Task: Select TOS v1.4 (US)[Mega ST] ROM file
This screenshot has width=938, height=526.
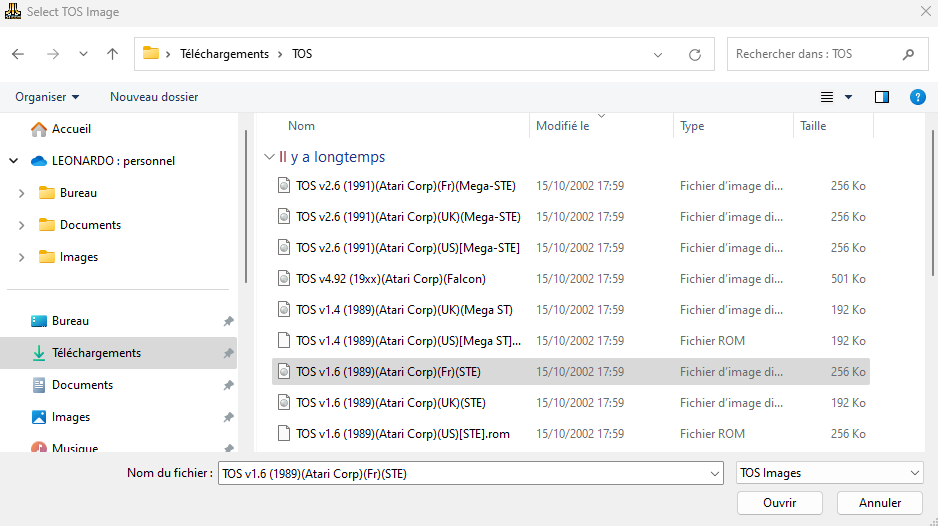Action: click(x=571, y=341)
